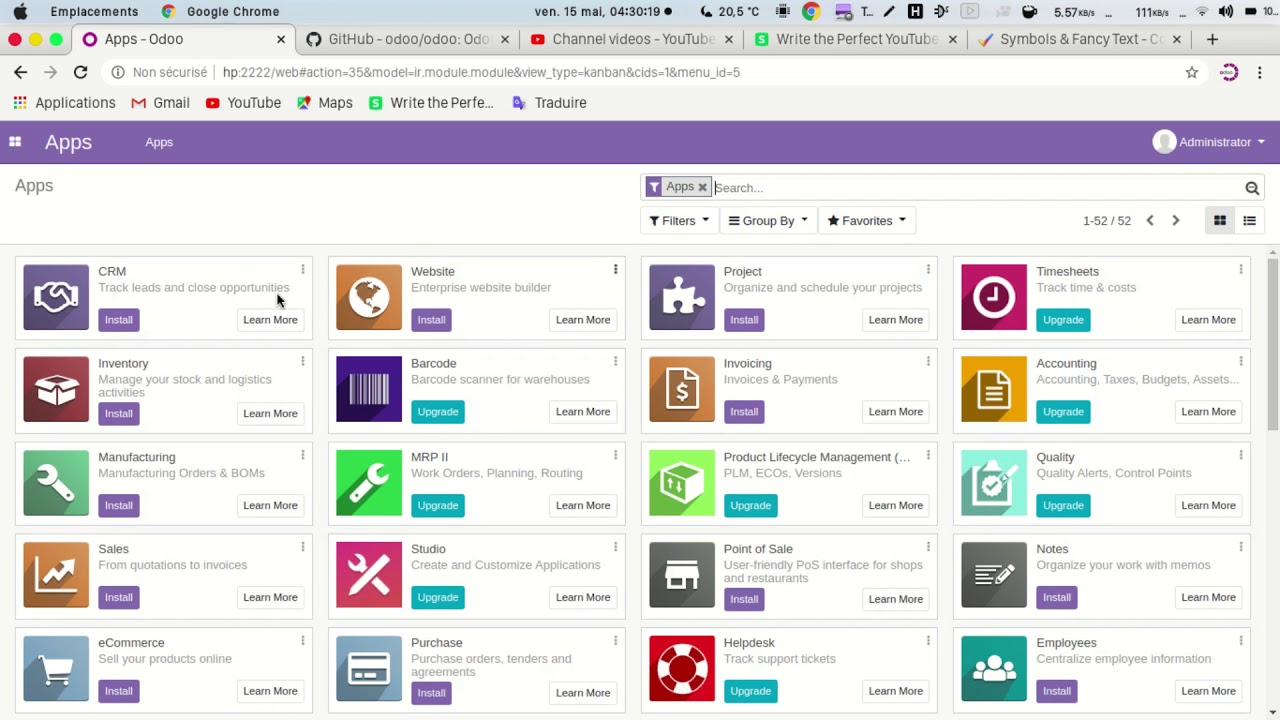This screenshot has width=1280, height=720.
Task: Click the Timesheets clock icon
Action: coord(994,297)
